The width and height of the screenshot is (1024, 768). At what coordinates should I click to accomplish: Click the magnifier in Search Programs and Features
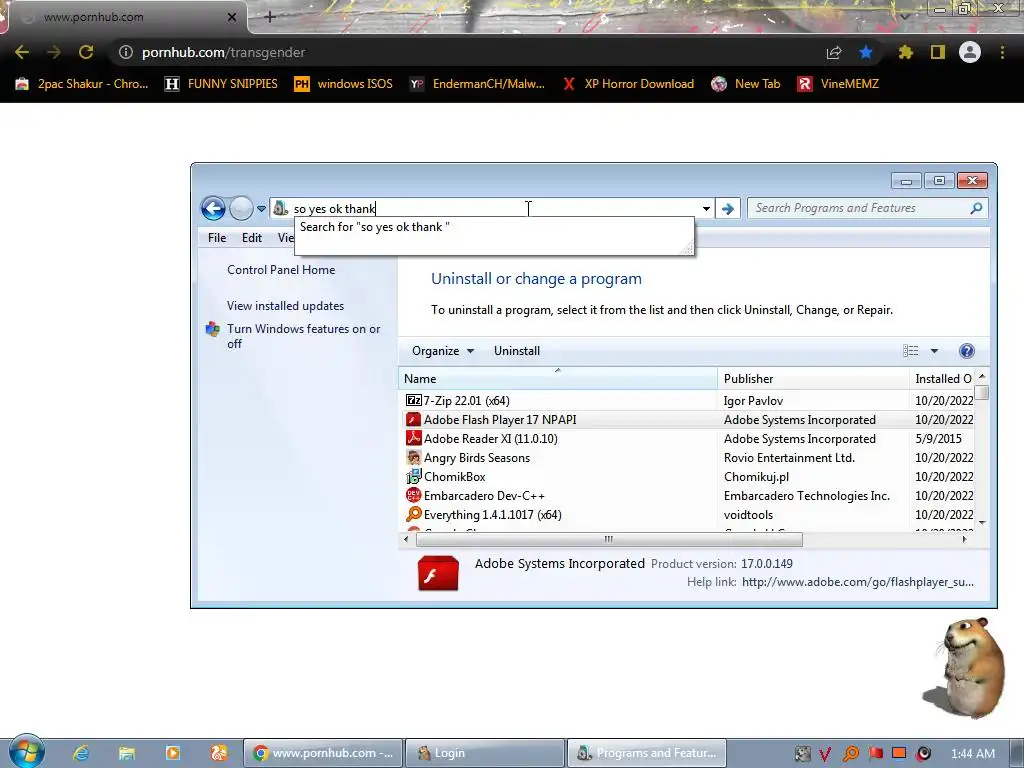click(976, 208)
